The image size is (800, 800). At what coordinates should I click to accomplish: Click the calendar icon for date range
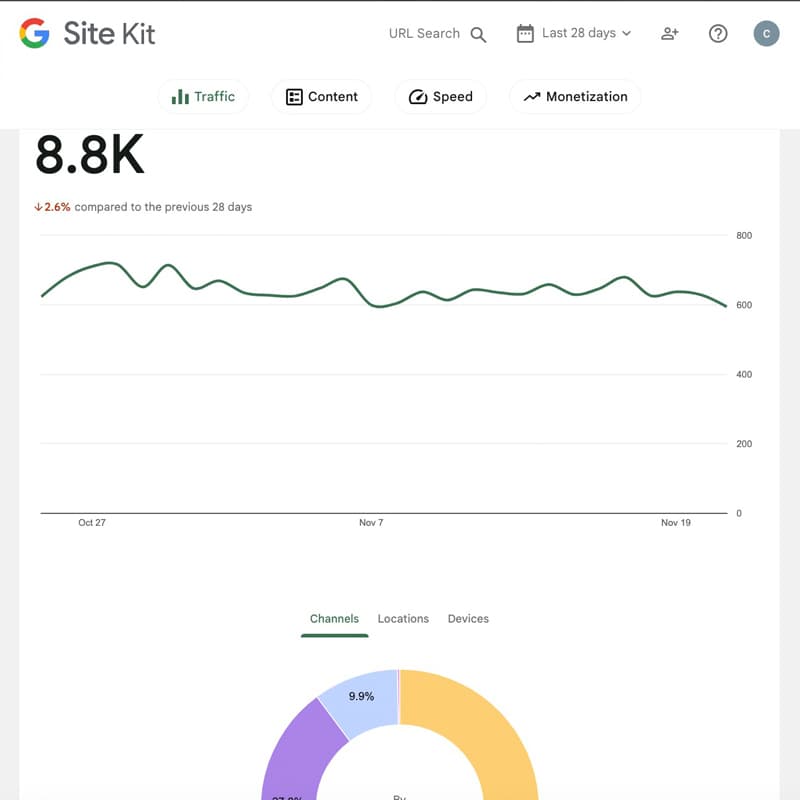click(525, 33)
